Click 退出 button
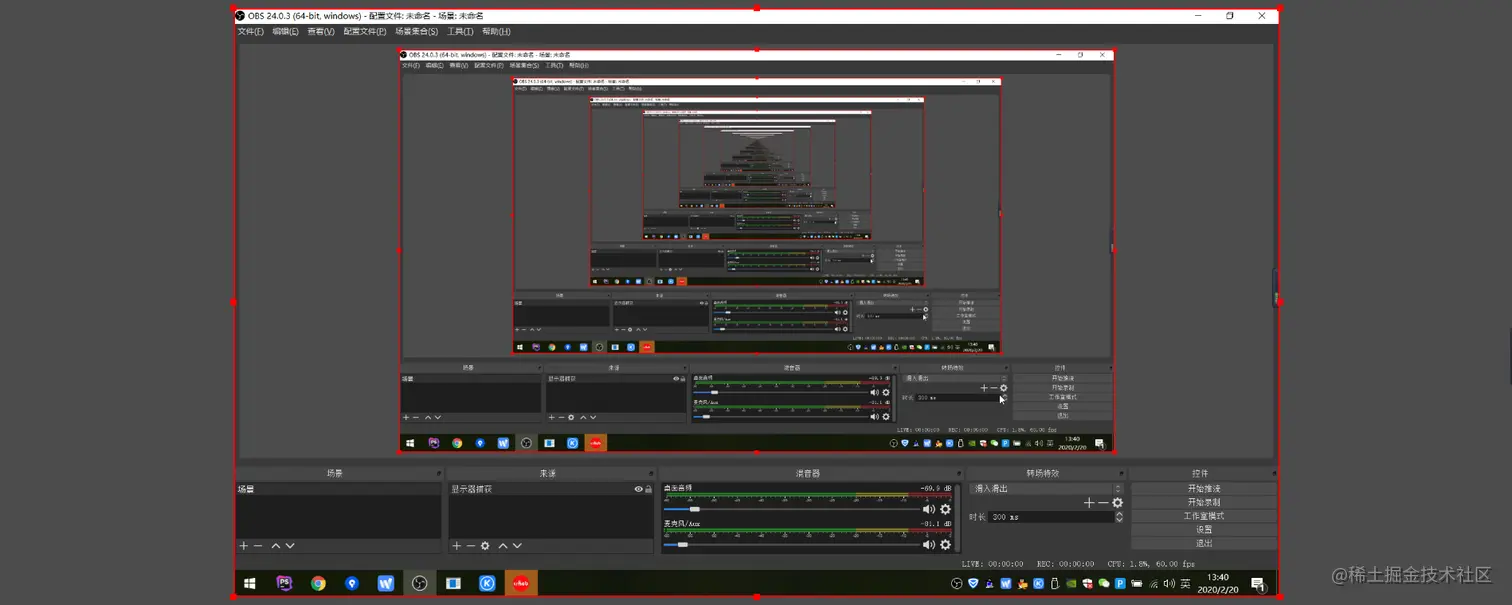Viewport: 1512px width, 605px height. click(x=1204, y=543)
